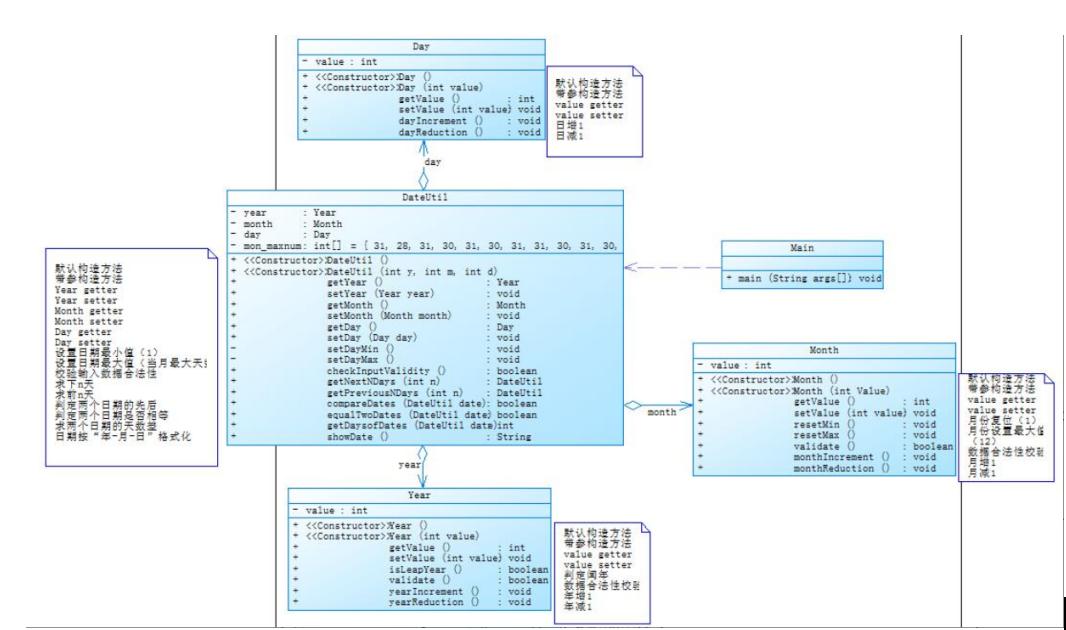Image resolution: width=1066 pixels, height=630 pixels.
Task: Click validate () method in Year class
Action: [421, 580]
